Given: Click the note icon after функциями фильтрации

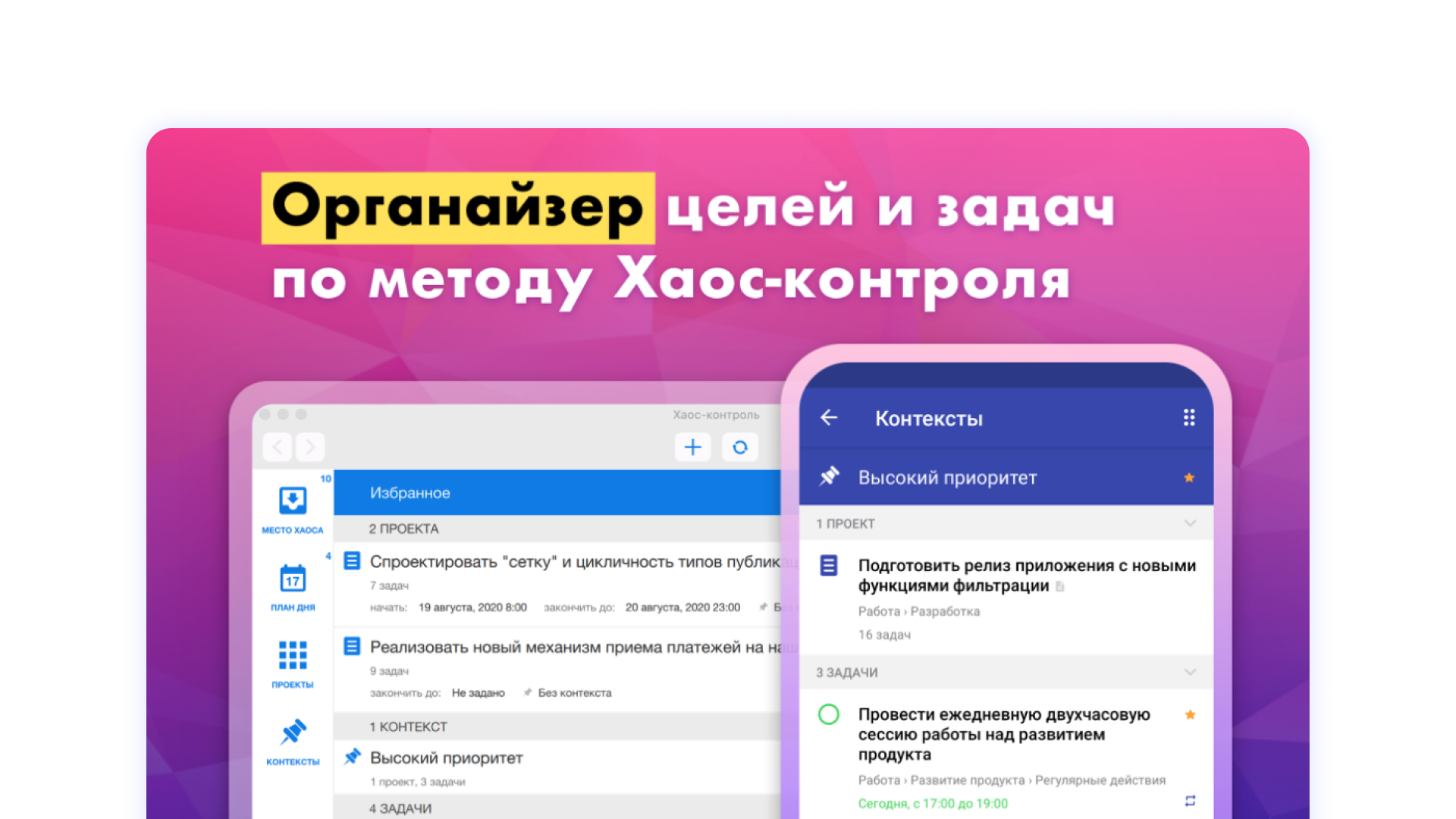Looking at the screenshot, I should (x=1060, y=586).
